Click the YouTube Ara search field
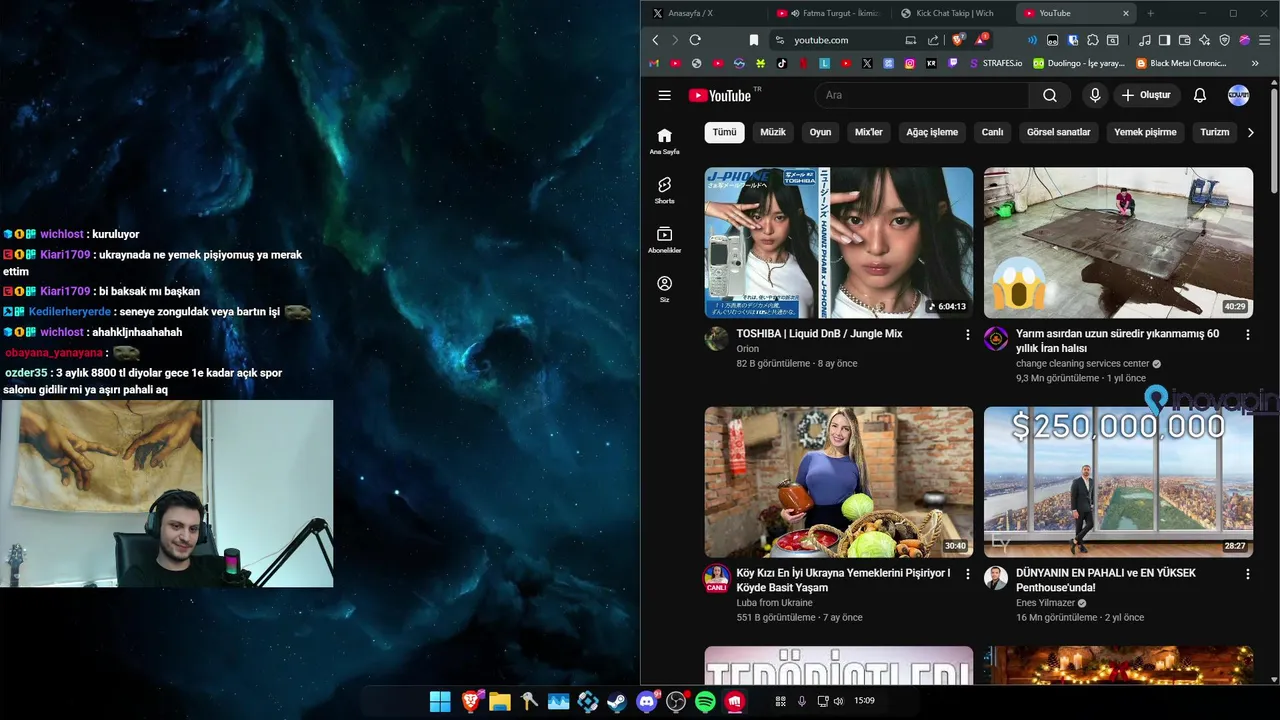The height and width of the screenshot is (720, 1280). pyautogui.click(x=922, y=96)
